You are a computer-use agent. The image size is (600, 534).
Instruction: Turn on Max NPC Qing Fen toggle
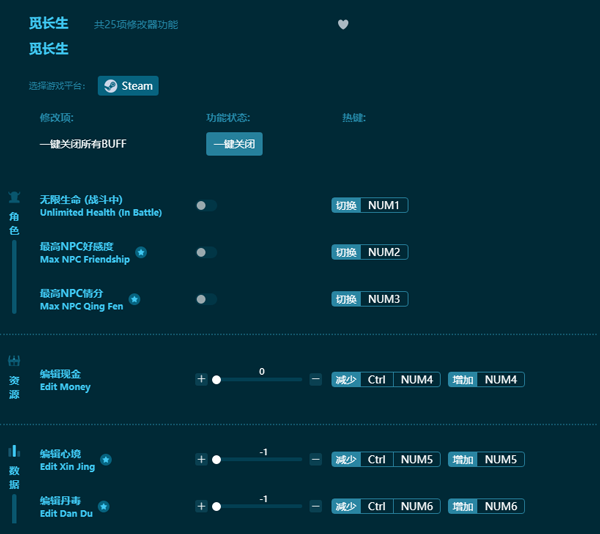[x=206, y=299]
